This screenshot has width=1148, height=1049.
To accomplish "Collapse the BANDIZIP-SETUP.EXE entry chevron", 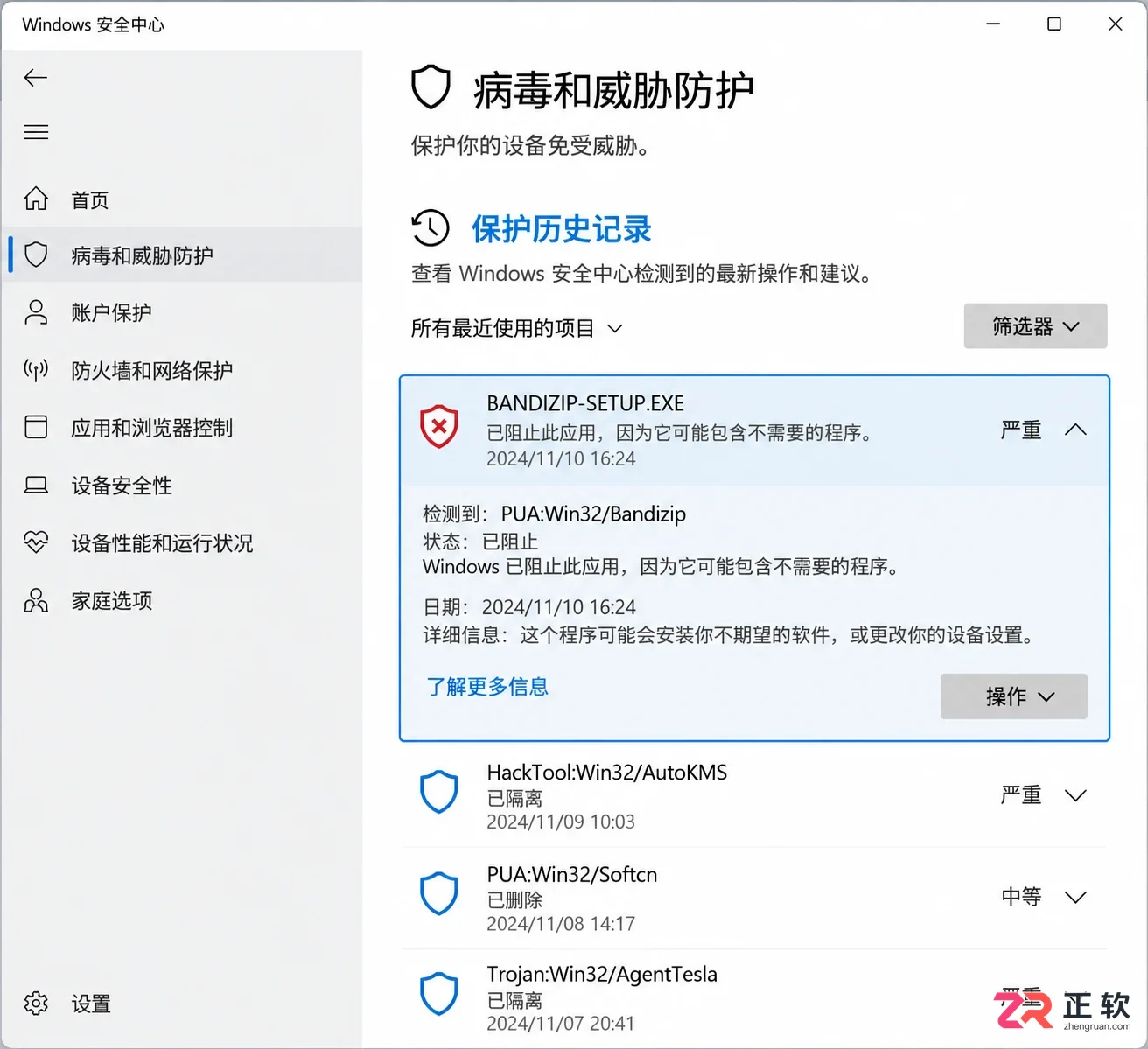I will pyautogui.click(x=1075, y=430).
